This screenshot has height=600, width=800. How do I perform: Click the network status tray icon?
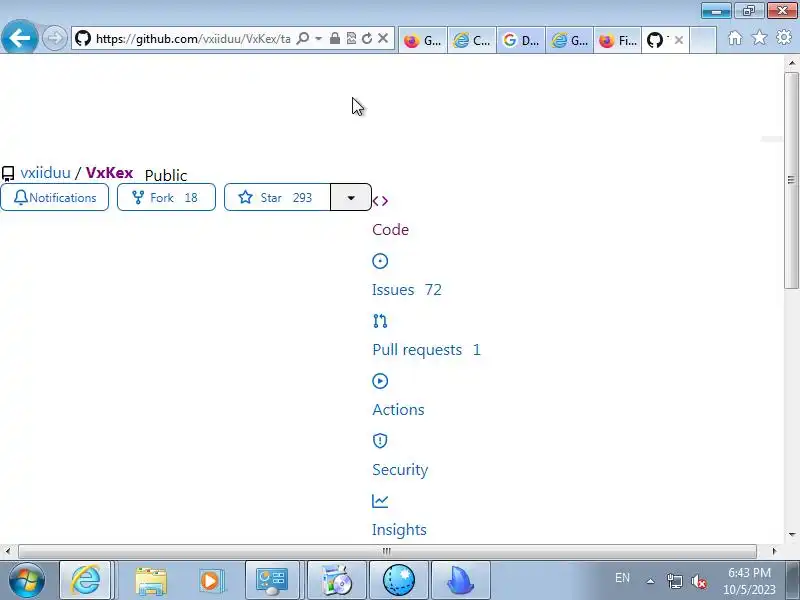[675, 581]
